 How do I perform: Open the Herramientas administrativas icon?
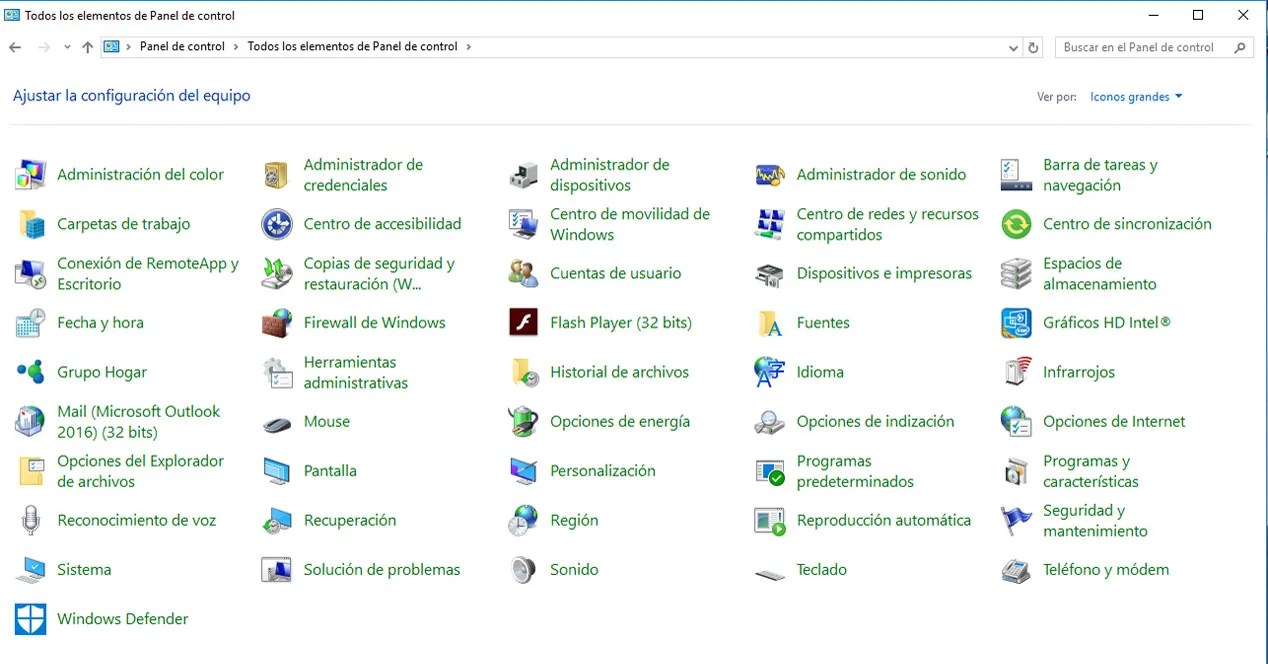pyautogui.click(x=277, y=372)
